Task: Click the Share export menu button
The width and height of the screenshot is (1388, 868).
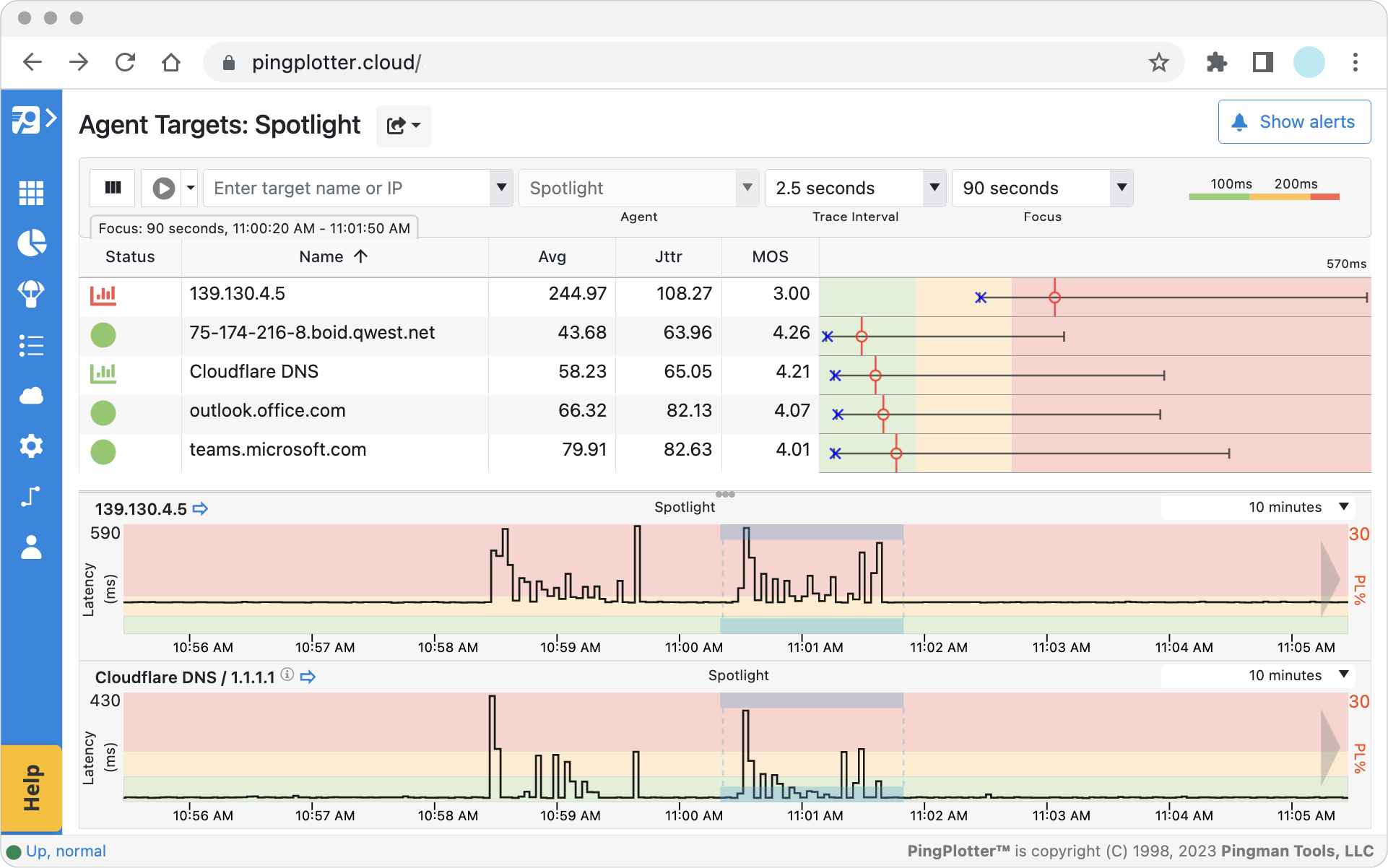Action: tap(402, 124)
